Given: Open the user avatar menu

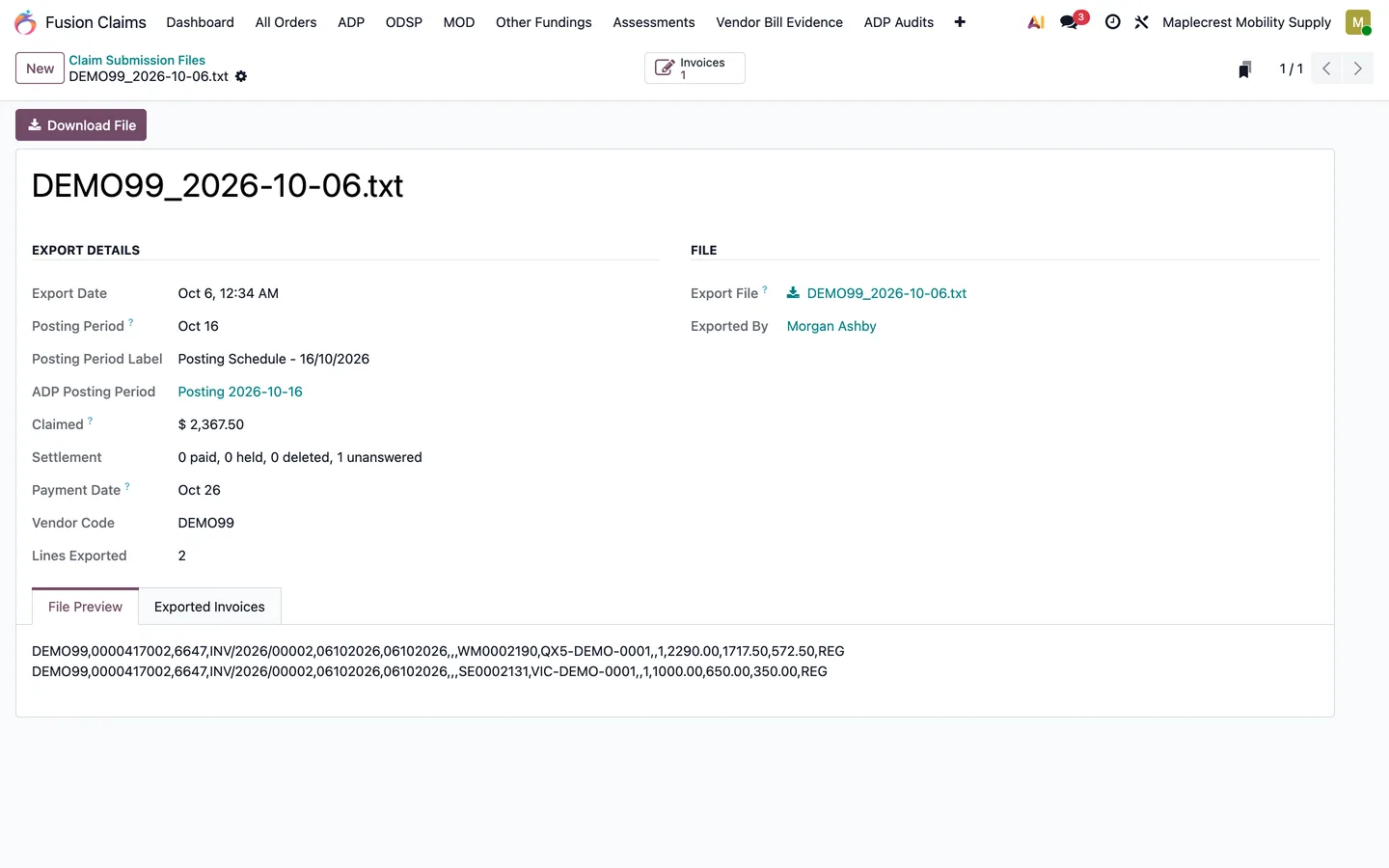Looking at the screenshot, I should [x=1358, y=22].
